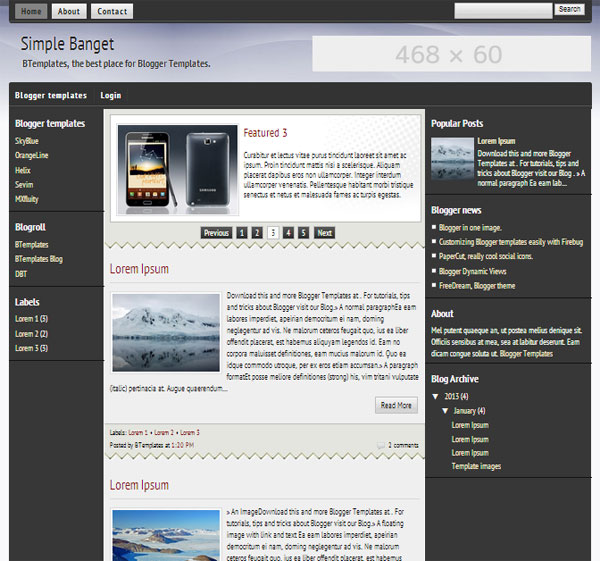
Task: Focus the search input field
Action: pos(503,10)
